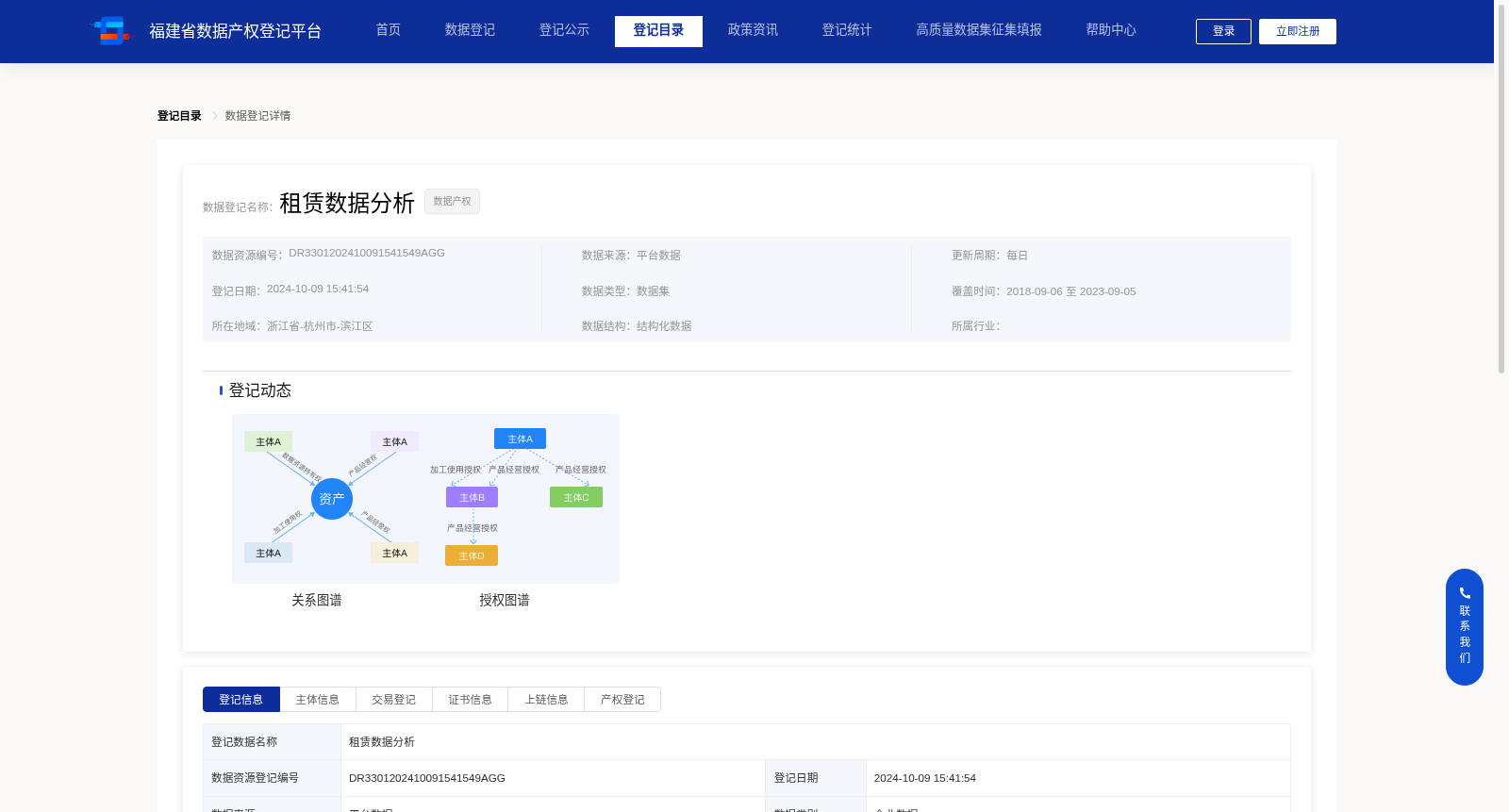The width and height of the screenshot is (1509, 812).
Task: Click 登记目录 breadcrumb link
Action: coord(179,116)
